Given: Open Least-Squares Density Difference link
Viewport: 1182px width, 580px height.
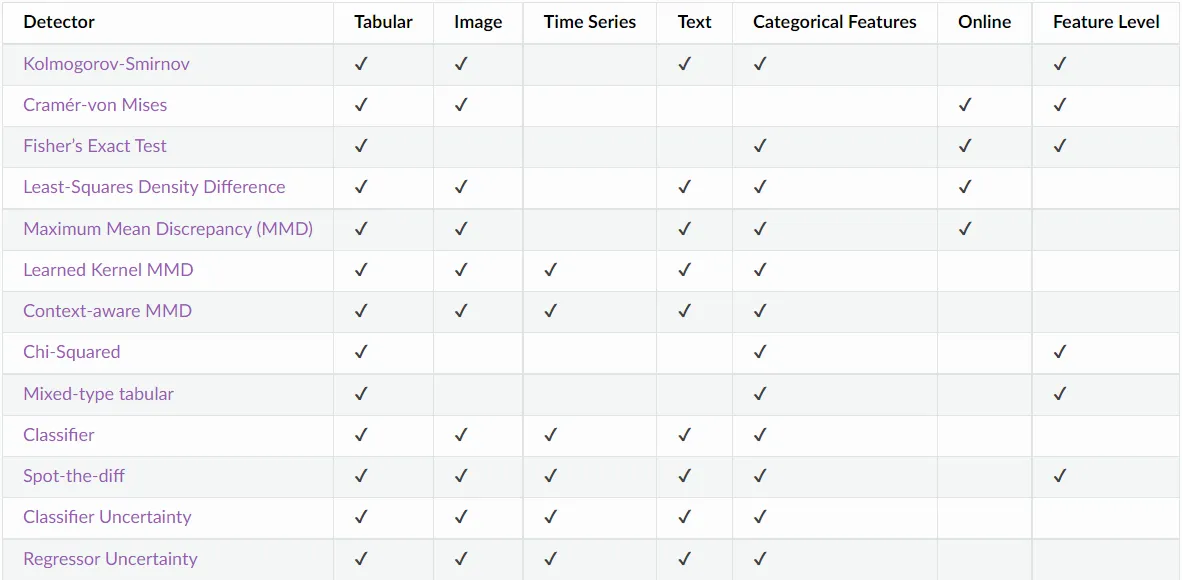Looking at the screenshot, I should [x=155, y=187].
